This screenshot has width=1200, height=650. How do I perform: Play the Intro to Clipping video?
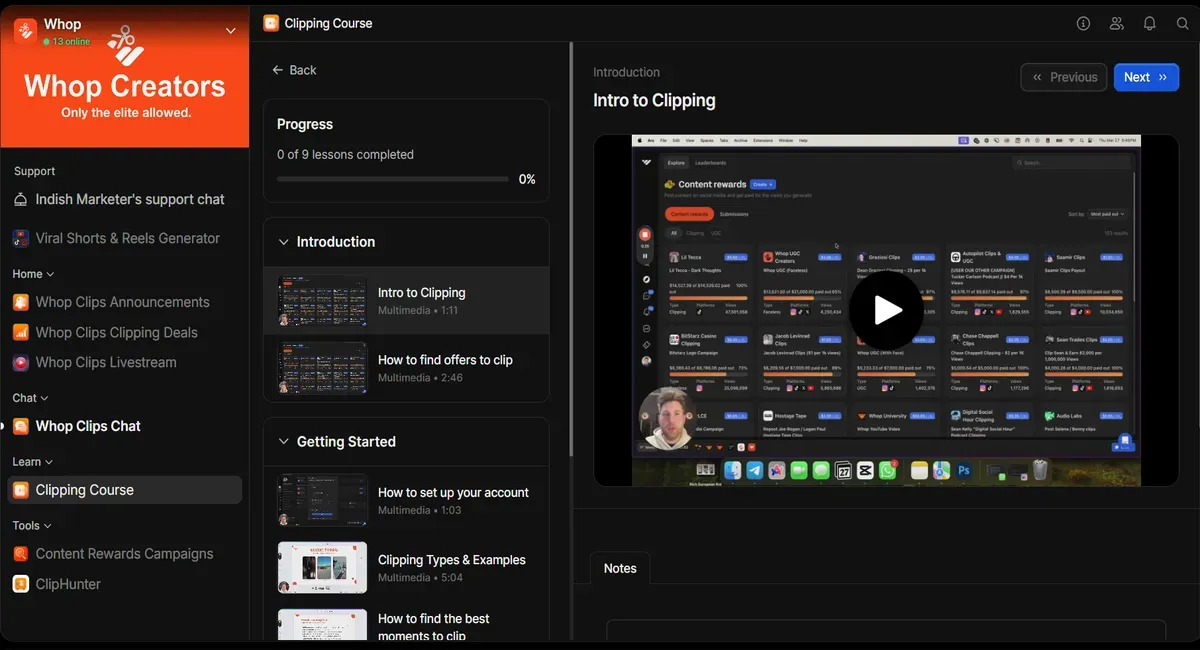886,310
